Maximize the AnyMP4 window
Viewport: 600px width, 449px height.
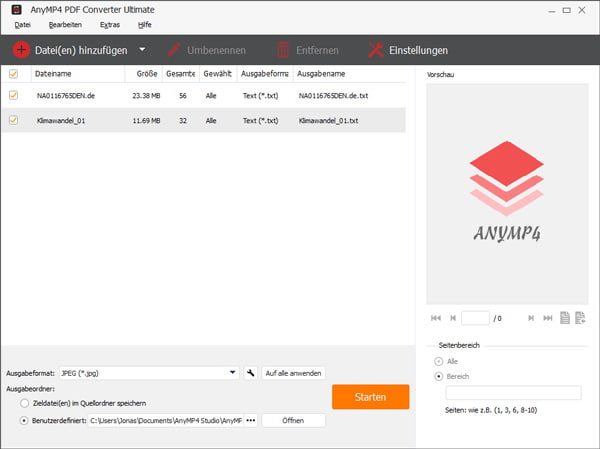(x=566, y=10)
